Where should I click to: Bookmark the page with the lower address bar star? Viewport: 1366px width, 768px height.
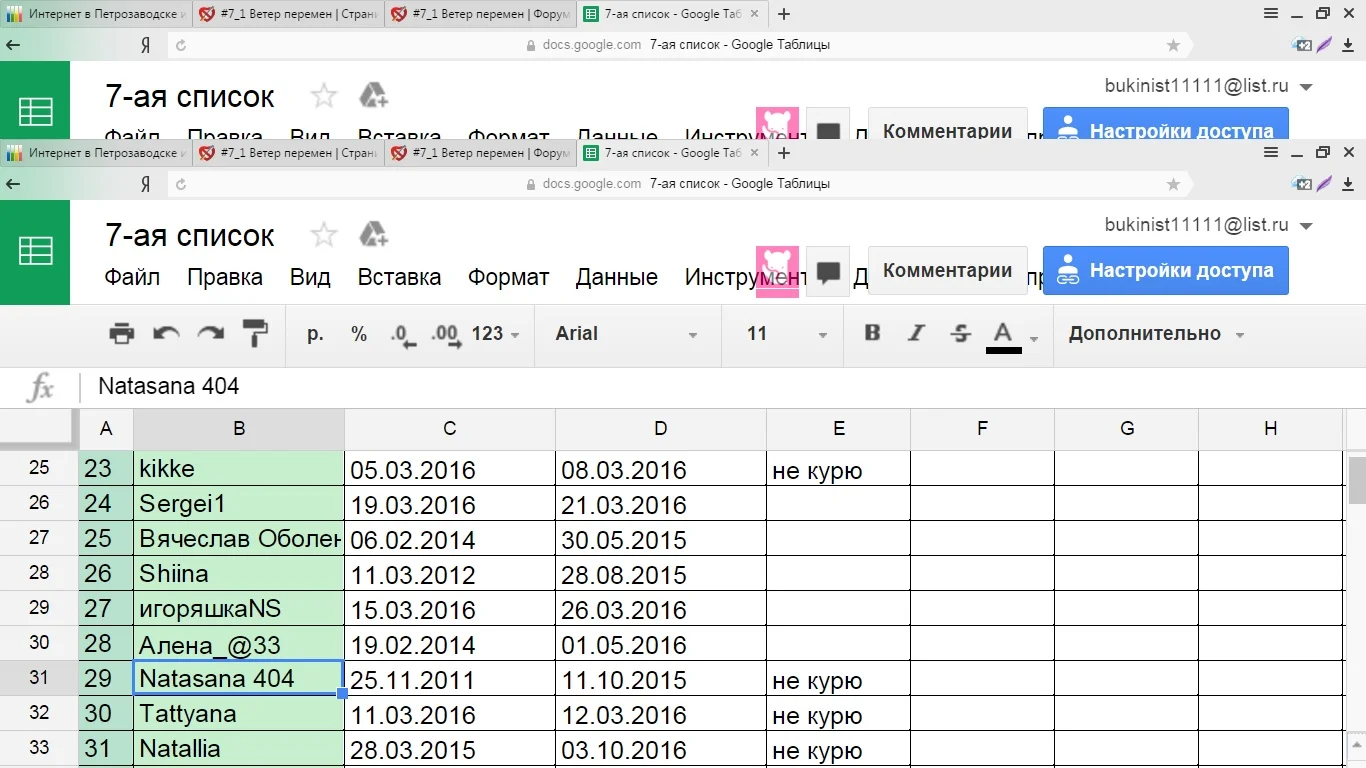click(x=1173, y=184)
